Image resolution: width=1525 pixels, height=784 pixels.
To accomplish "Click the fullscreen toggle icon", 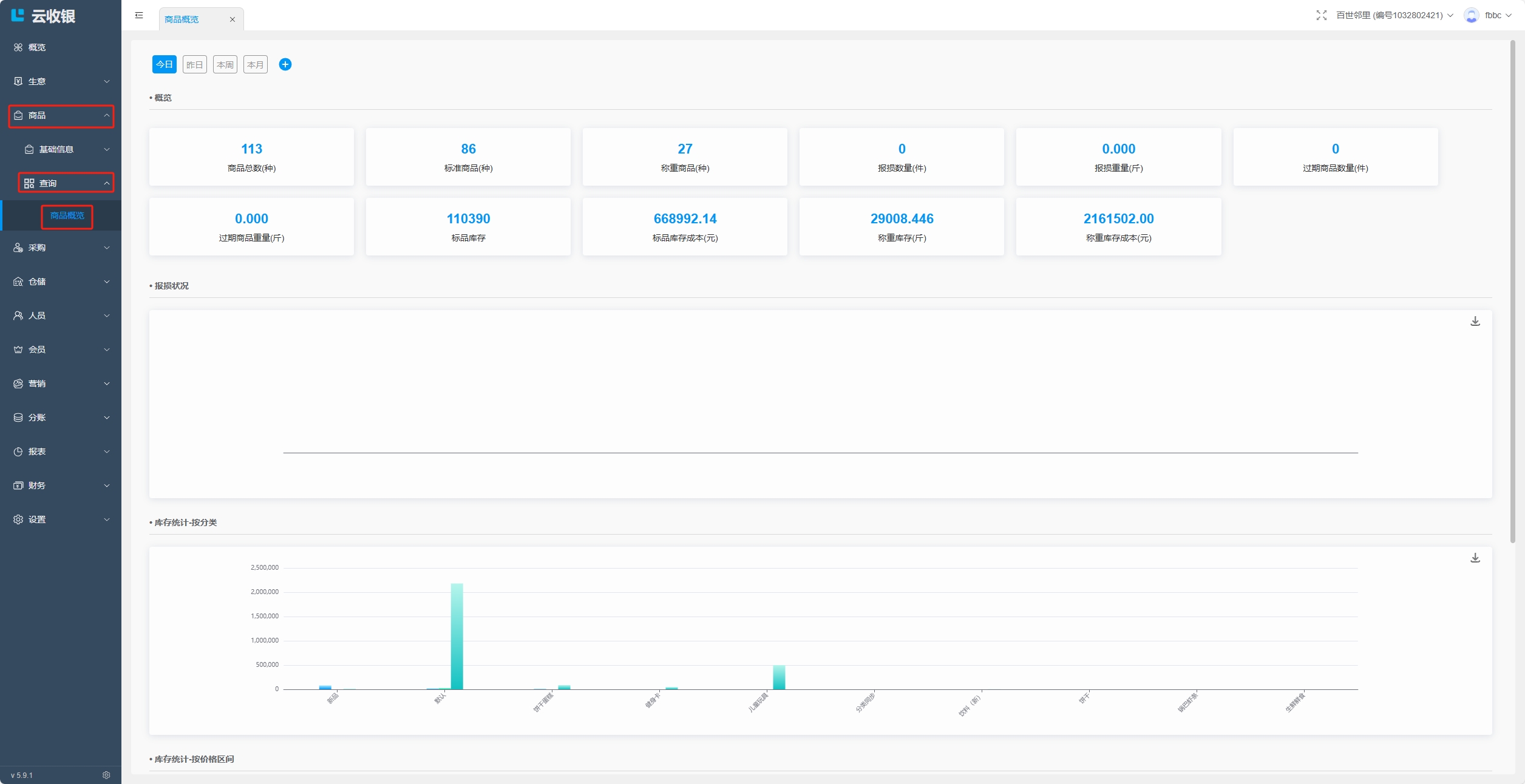I will pos(1321,15).
